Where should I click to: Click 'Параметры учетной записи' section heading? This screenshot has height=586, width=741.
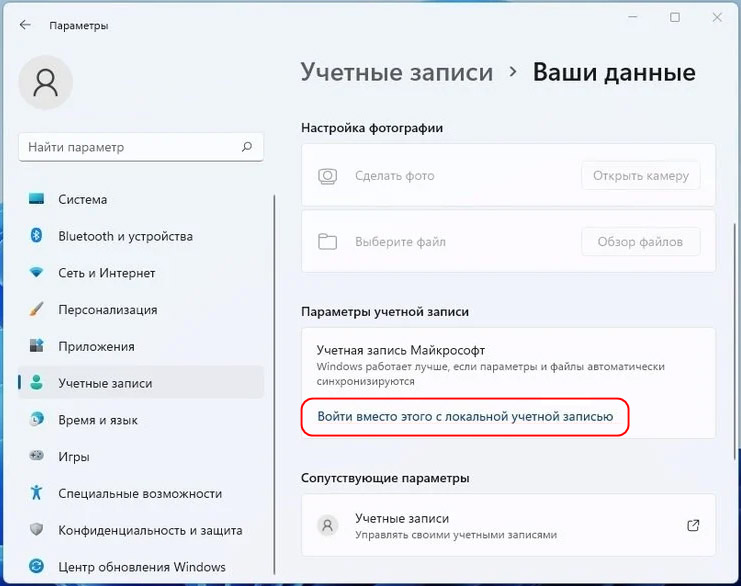click(x=385, y=312)
